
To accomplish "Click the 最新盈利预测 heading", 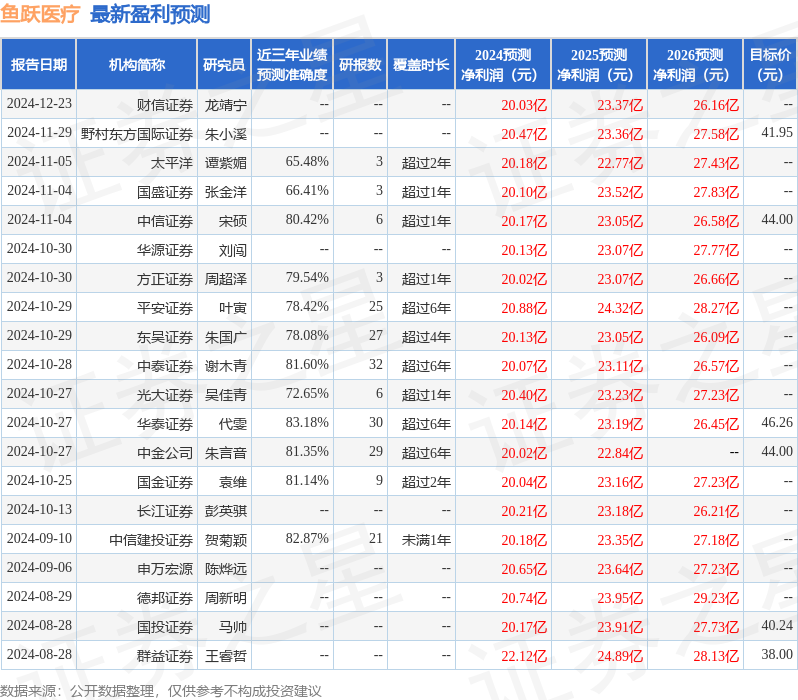I will pos(150,14).
